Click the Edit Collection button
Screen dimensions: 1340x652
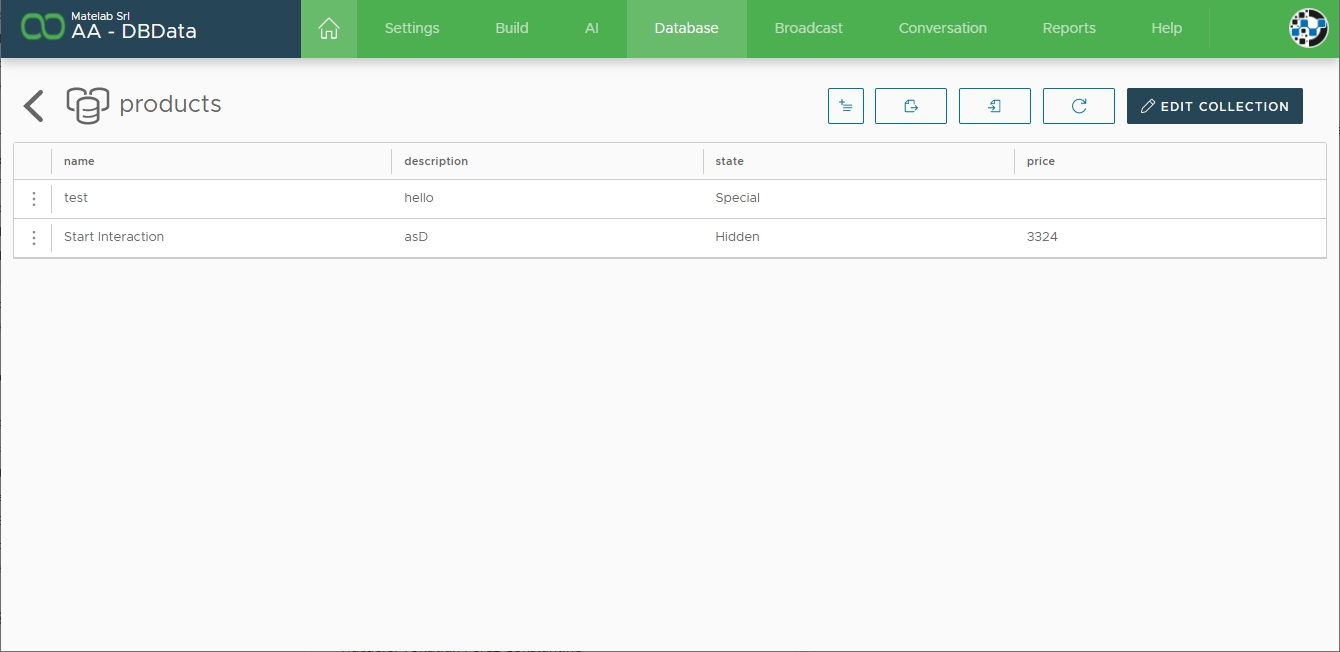pos(1214,106)
